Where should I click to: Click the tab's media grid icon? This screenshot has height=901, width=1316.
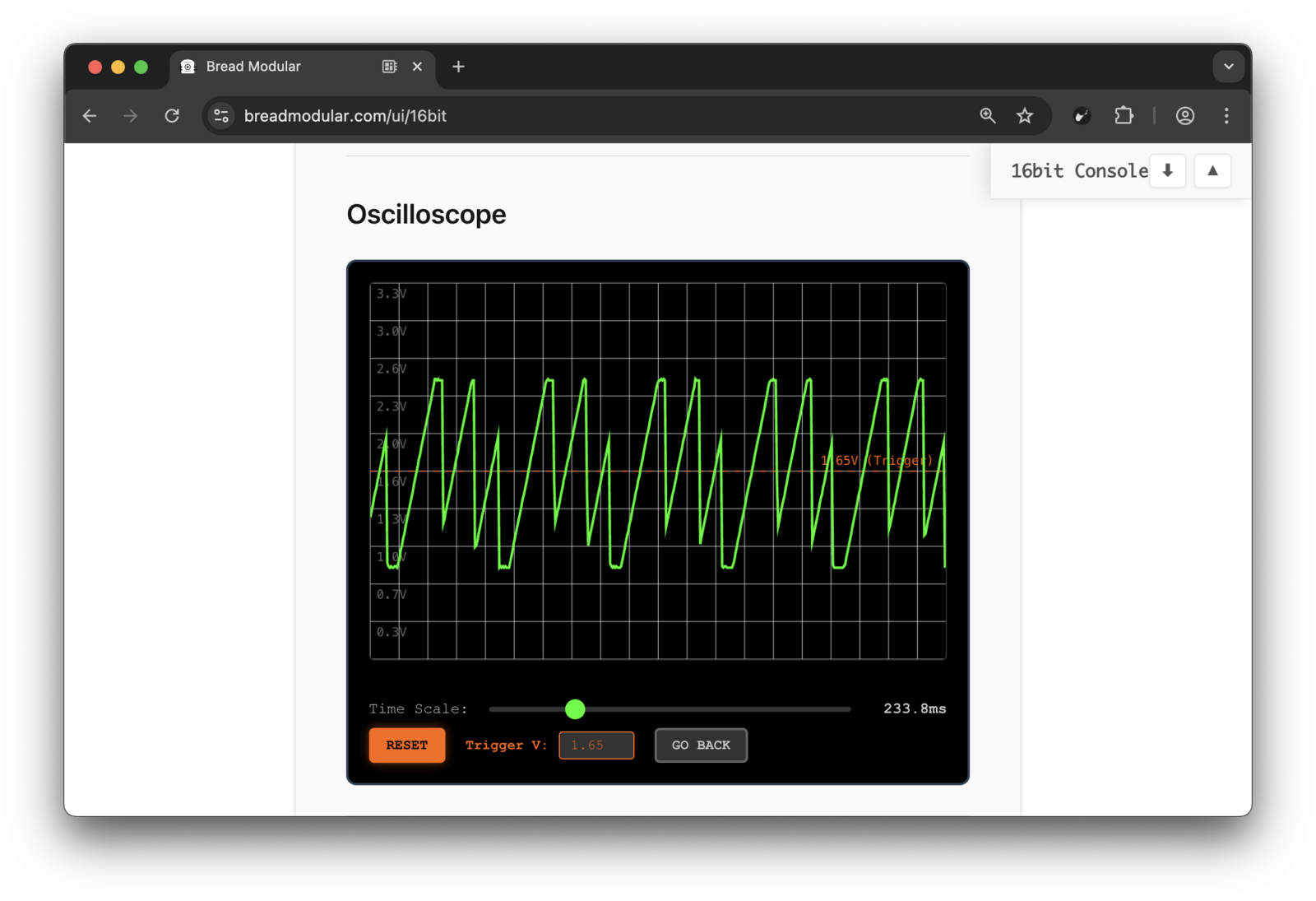[390, 67]
